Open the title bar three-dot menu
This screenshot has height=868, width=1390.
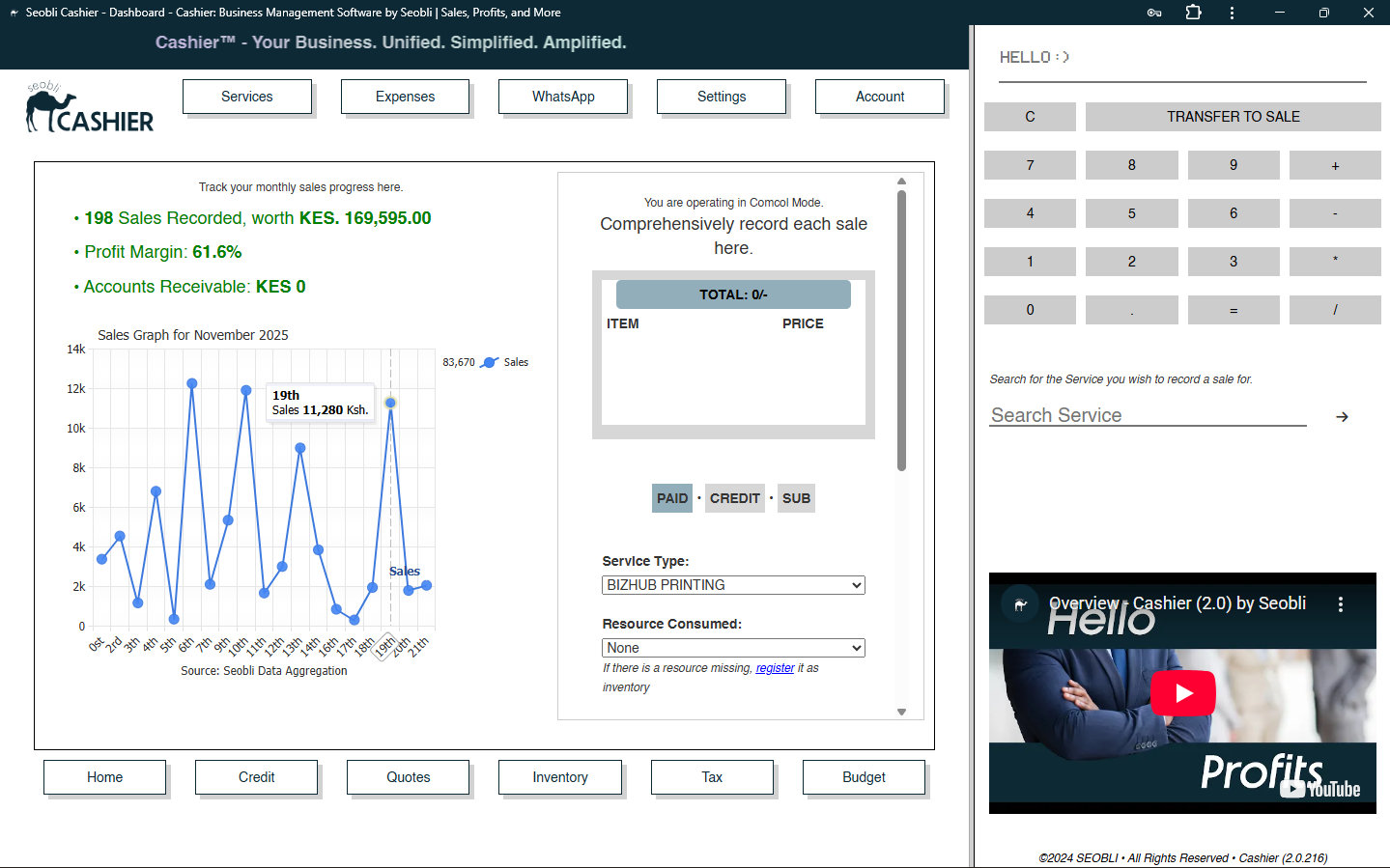(x=1232, y=13)
